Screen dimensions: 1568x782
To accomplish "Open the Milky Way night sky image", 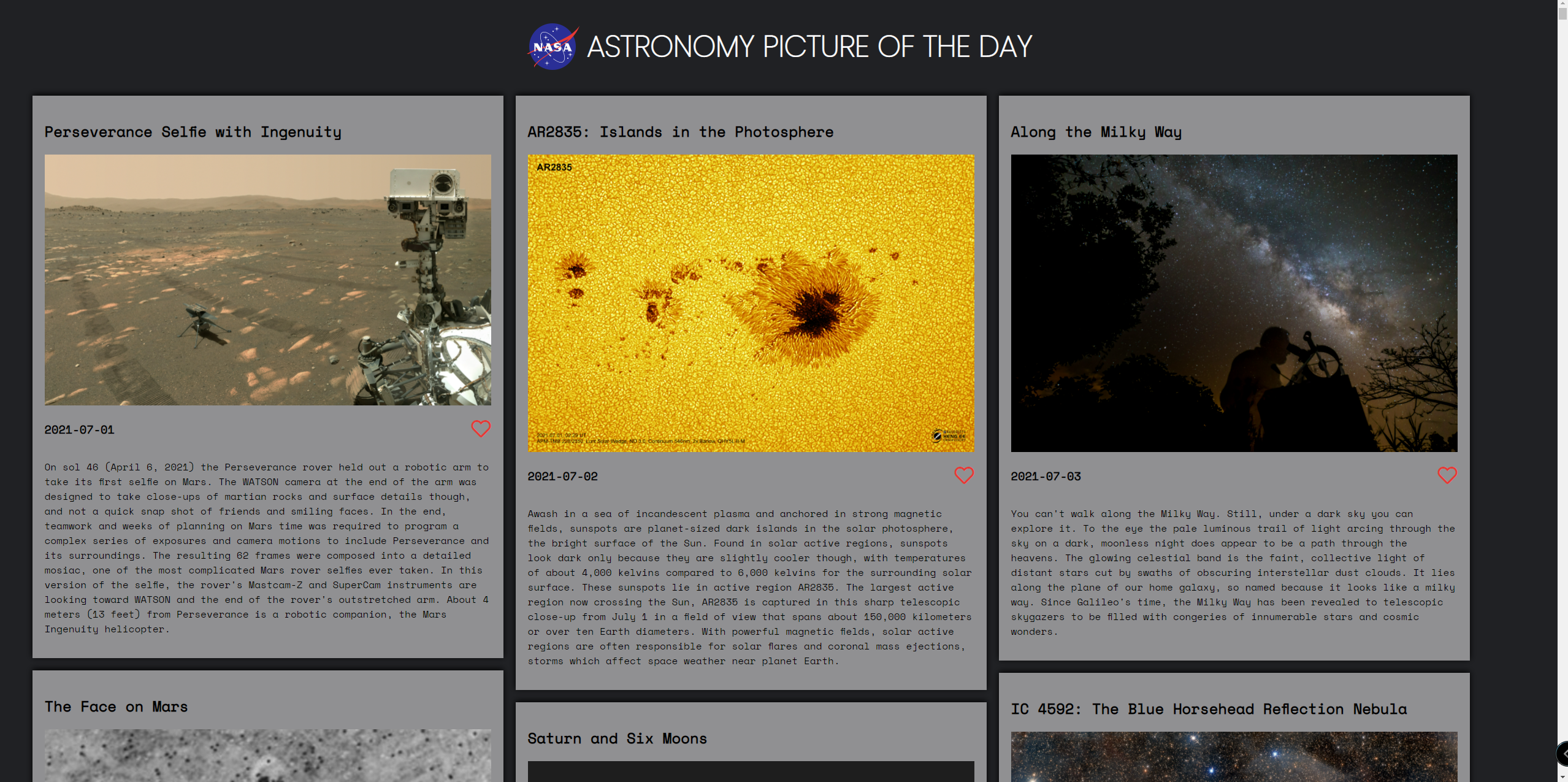I will [x=1234, y=303].
